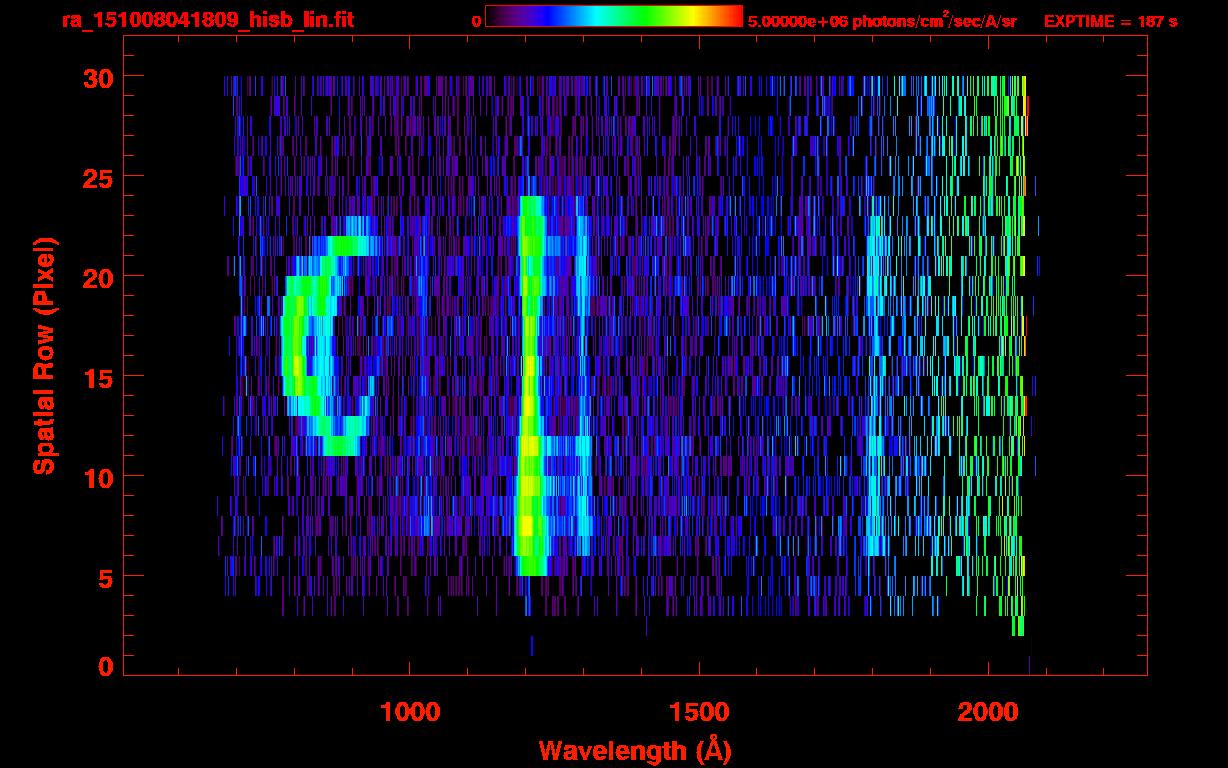Image resolution: width=1228 pixels, height=768 pixels.
Task: Click the rainbow color scale bar
Action: (614, 17)
